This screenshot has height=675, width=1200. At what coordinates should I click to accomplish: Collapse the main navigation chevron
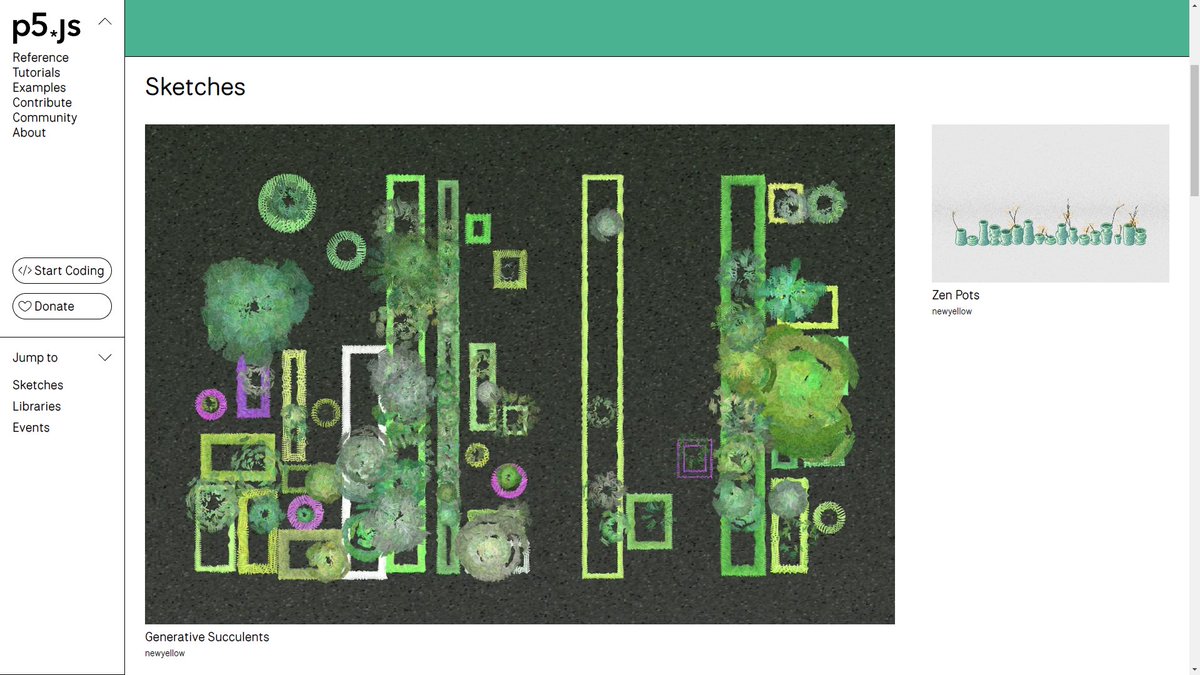pos(104,22)
